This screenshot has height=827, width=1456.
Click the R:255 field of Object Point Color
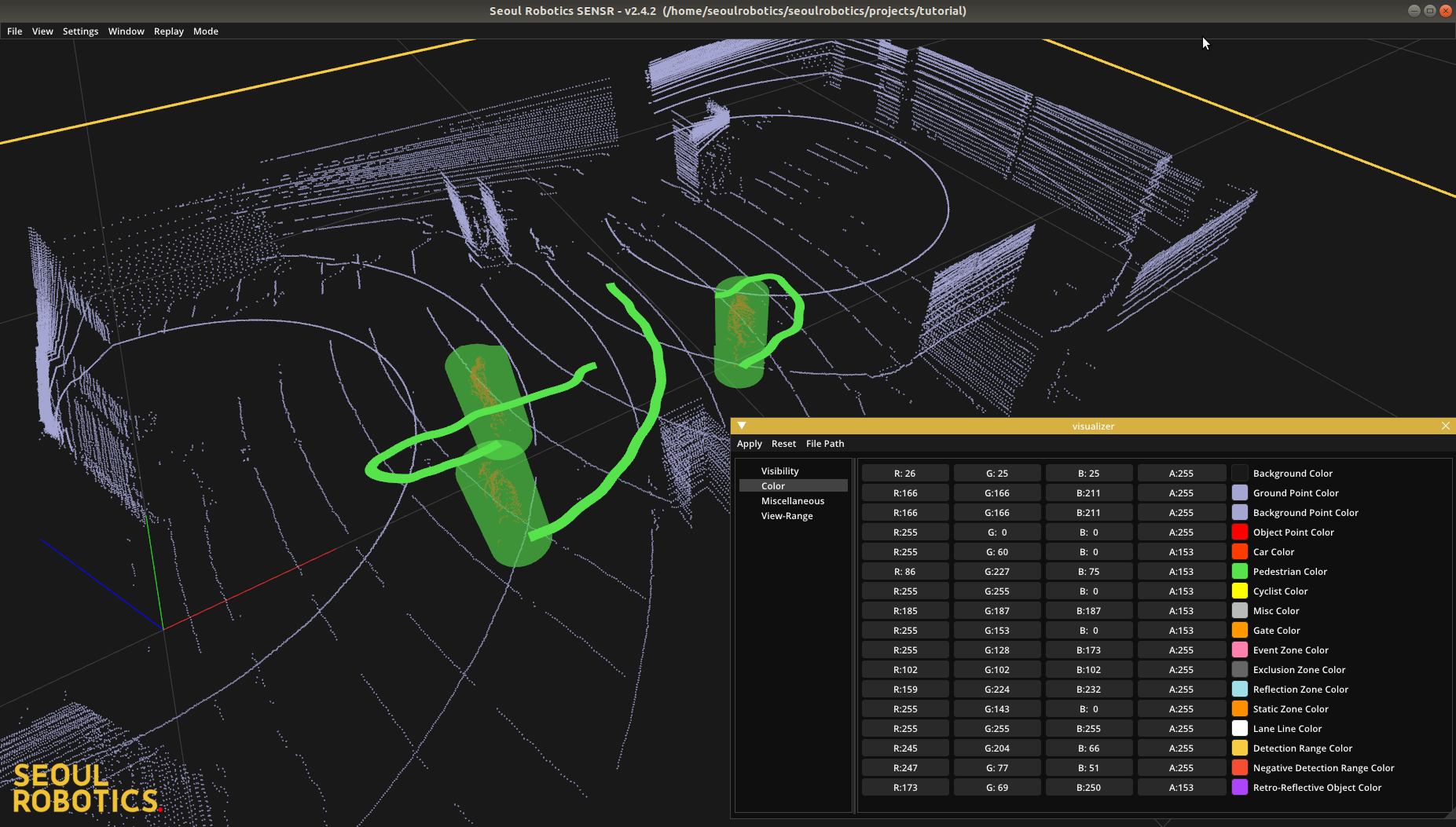coord(905,532)
